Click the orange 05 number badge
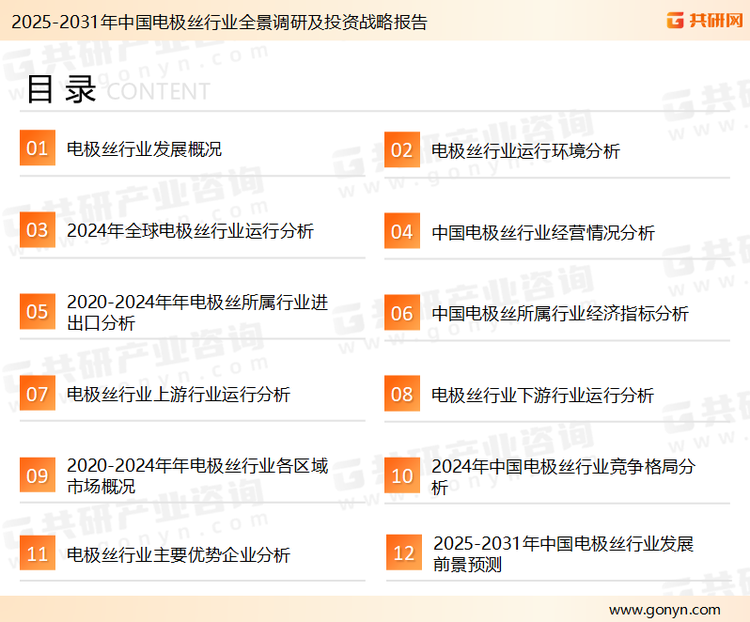 [x=37, y=311]
